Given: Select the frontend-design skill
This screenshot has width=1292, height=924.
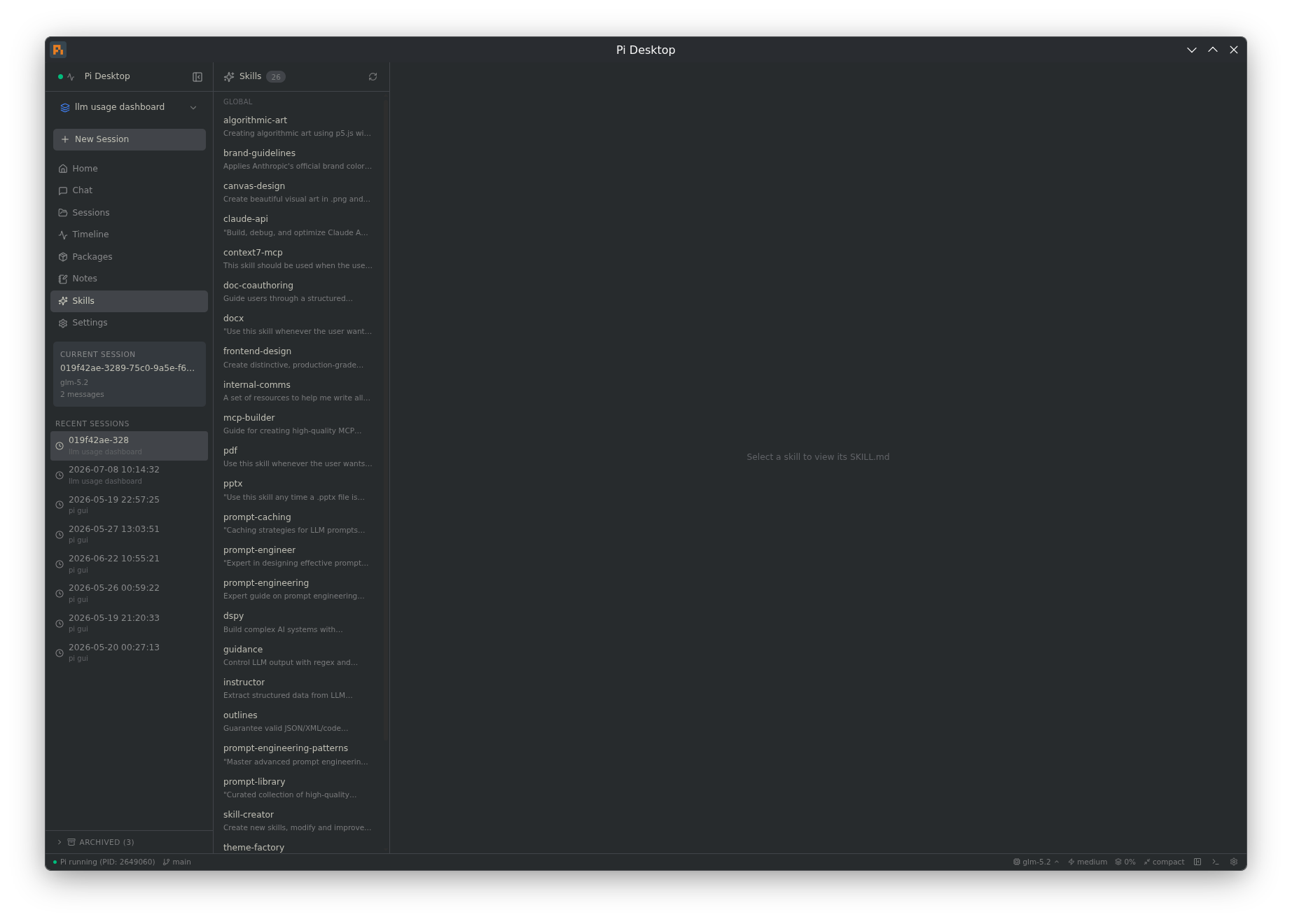Looking at the screenshot, I should click(x=299, y=358).
